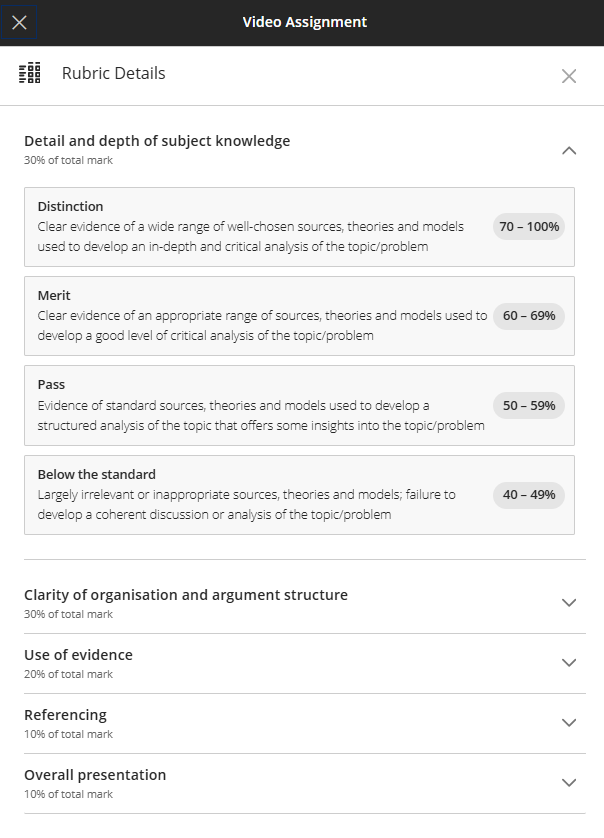Screen dimensions: 604x838
Task: Click the Use of evidence title
Action: click(x=78, y=655)
